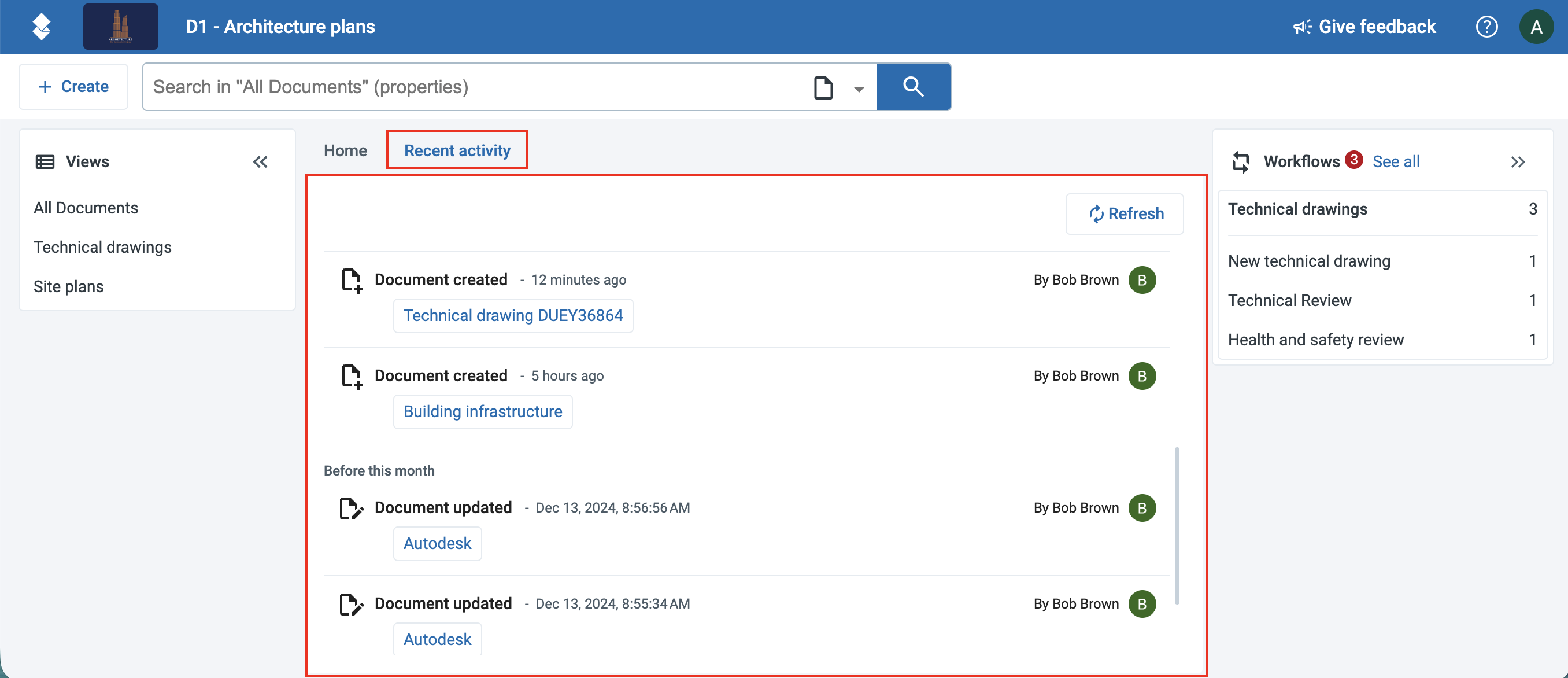Open Autodesk link updated at 8:56:56 AM
This screenshot has height=678, width=1568.
click(x=437, y=543)
